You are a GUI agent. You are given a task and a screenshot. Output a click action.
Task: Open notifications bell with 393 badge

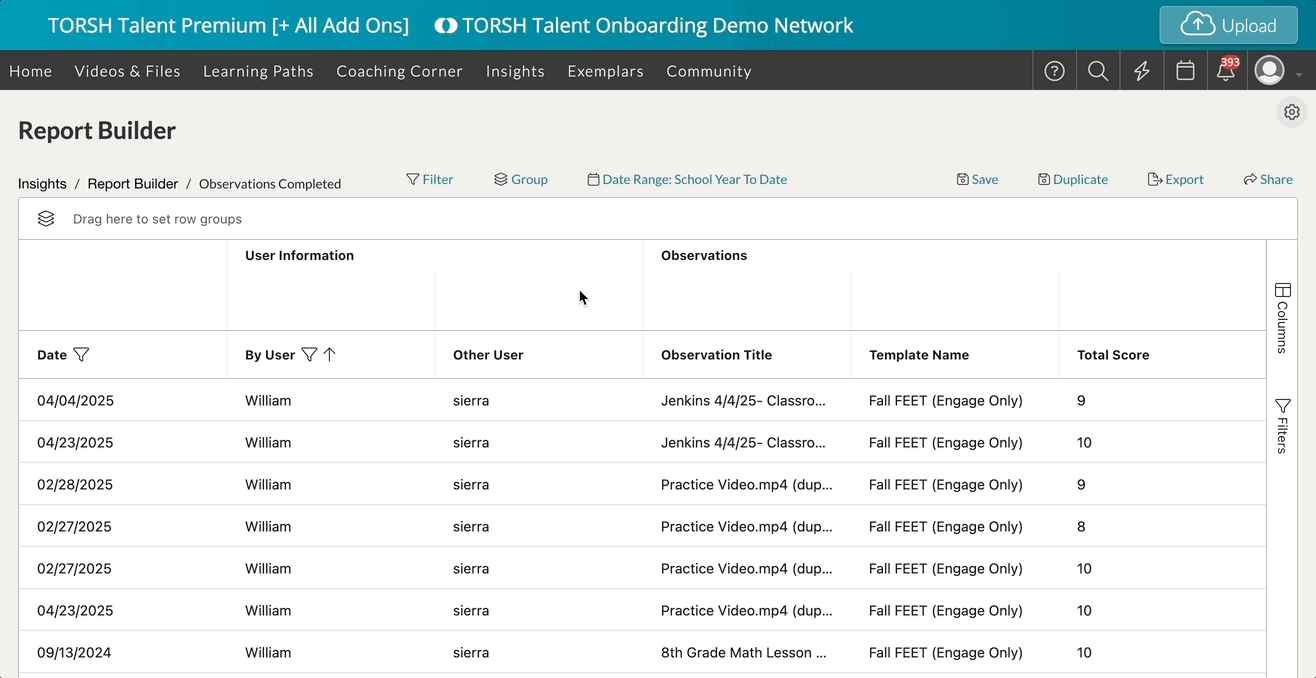click(x=1226, y=71)
